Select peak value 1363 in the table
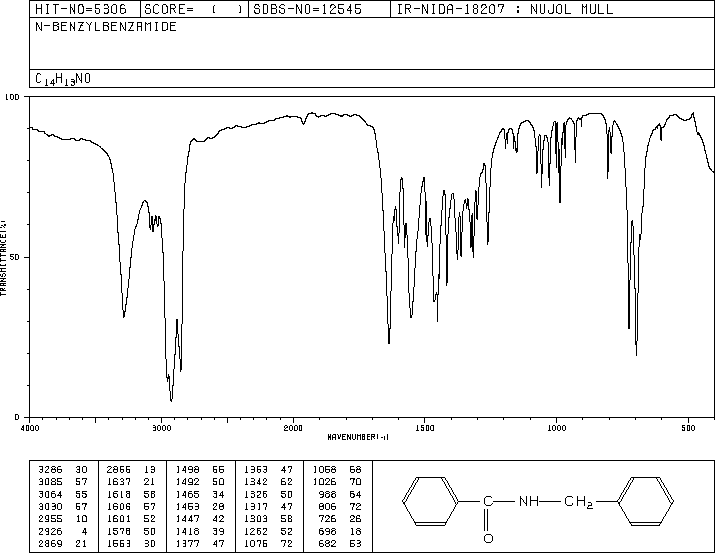Screen dimensions: 715x553 (x=256, y=470)
